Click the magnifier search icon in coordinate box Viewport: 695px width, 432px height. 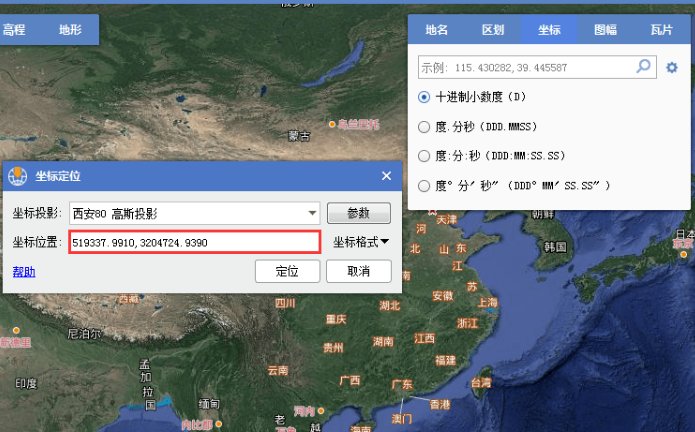pos(643,66)
